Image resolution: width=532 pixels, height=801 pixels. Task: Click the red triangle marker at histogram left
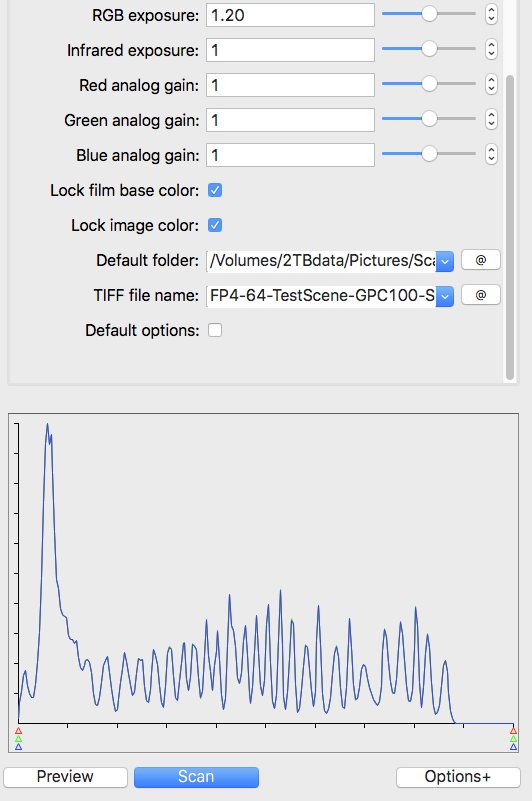(x=18, y=731)
